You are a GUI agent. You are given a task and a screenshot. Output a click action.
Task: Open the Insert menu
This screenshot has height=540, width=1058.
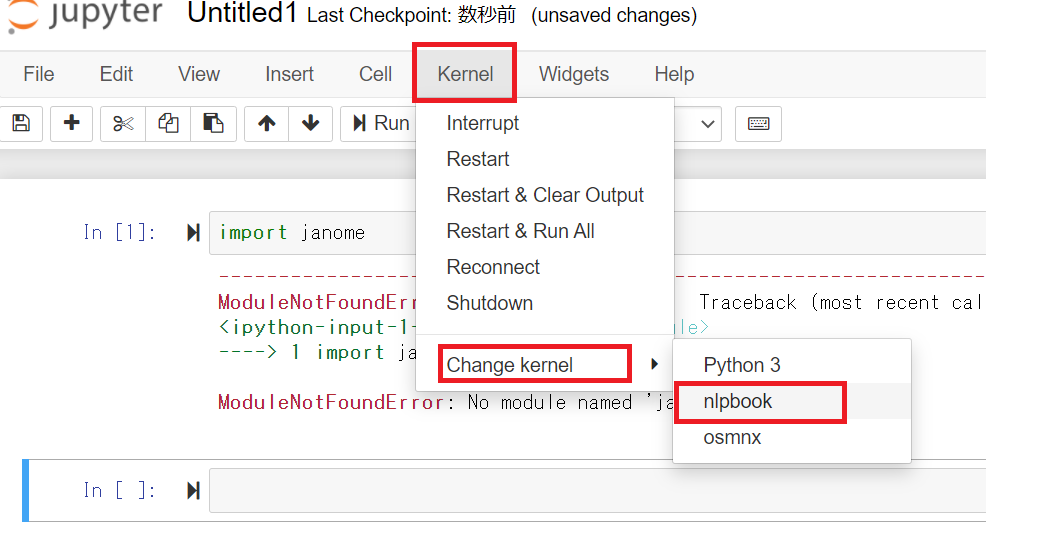coord(289,74)
